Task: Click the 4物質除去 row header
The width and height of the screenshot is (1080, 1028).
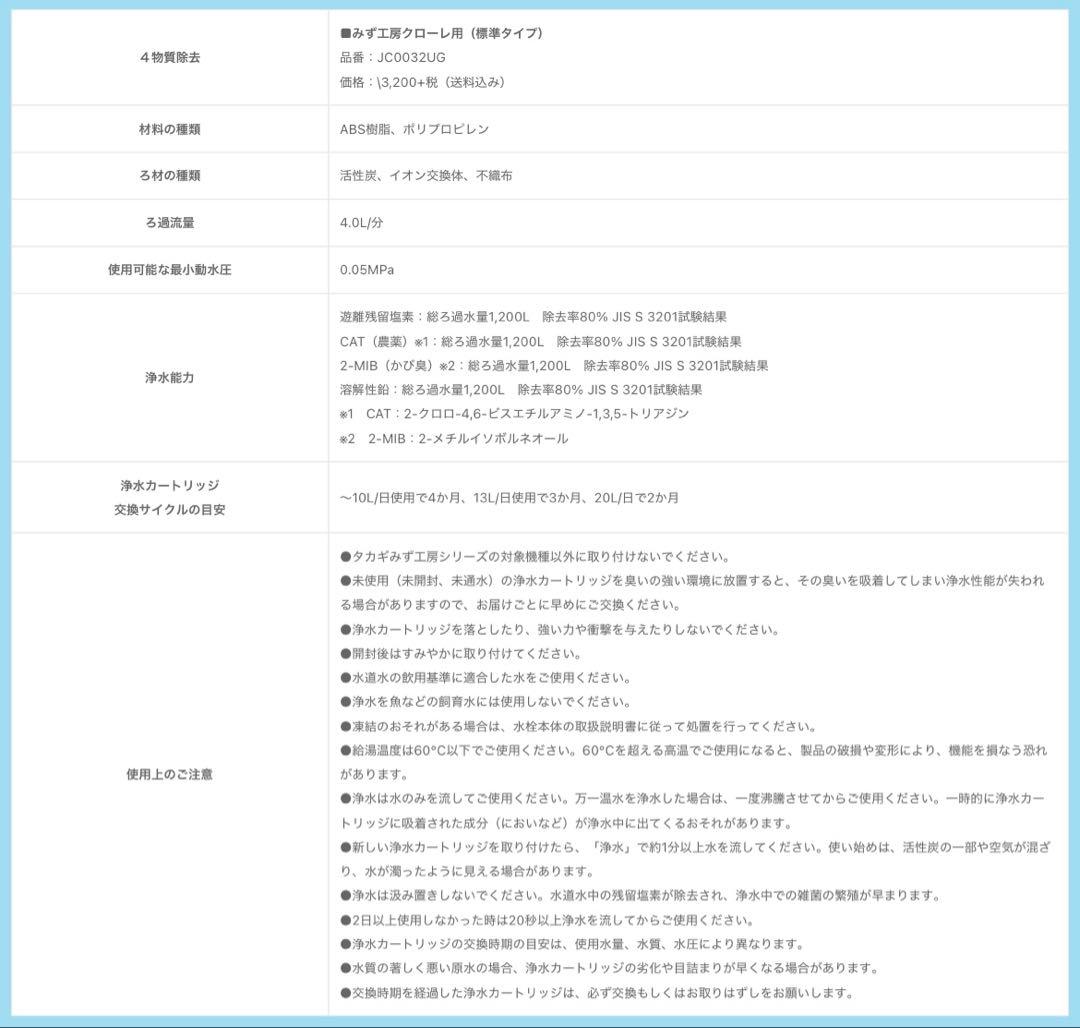Action: (x=169, y=58)
